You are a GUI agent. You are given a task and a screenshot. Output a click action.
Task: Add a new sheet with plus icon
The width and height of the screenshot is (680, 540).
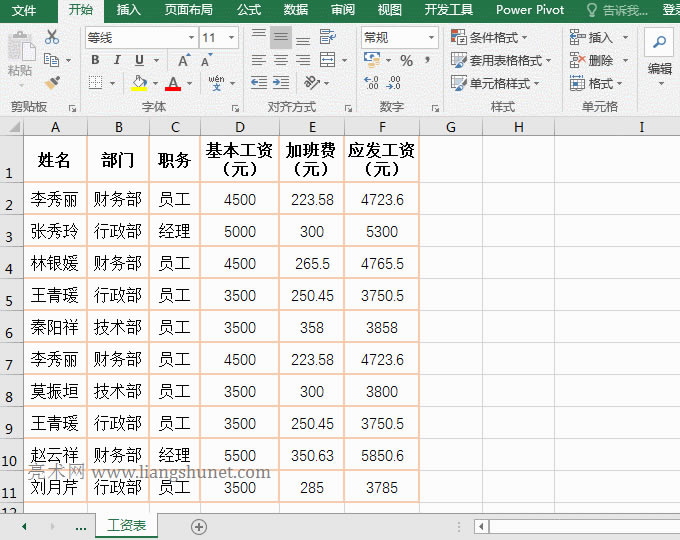tap(199, 526)
